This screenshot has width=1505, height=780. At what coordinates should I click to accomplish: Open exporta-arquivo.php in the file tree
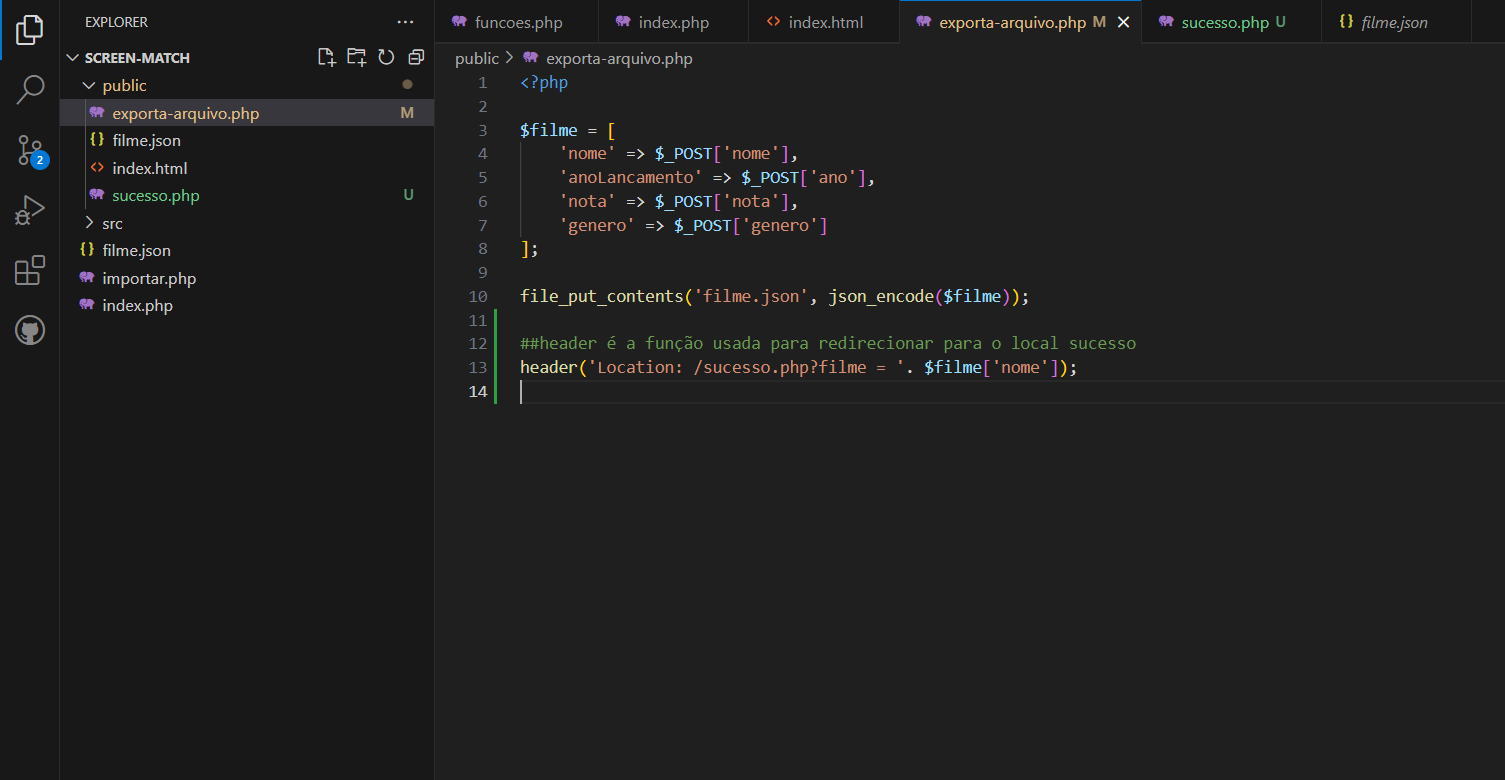[247, 113]
